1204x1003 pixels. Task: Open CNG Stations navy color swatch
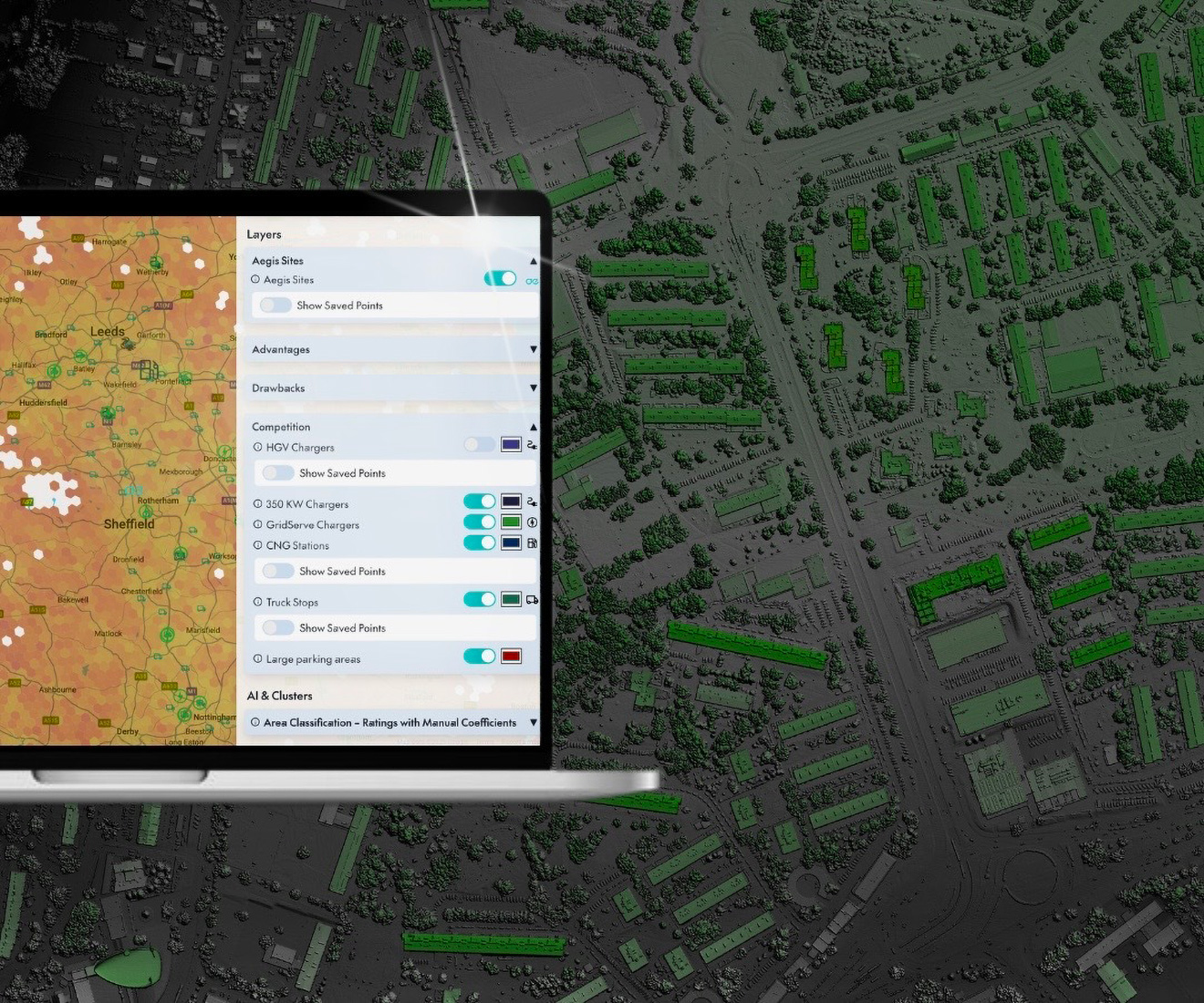pyautogui.click(x=511, y=543)
